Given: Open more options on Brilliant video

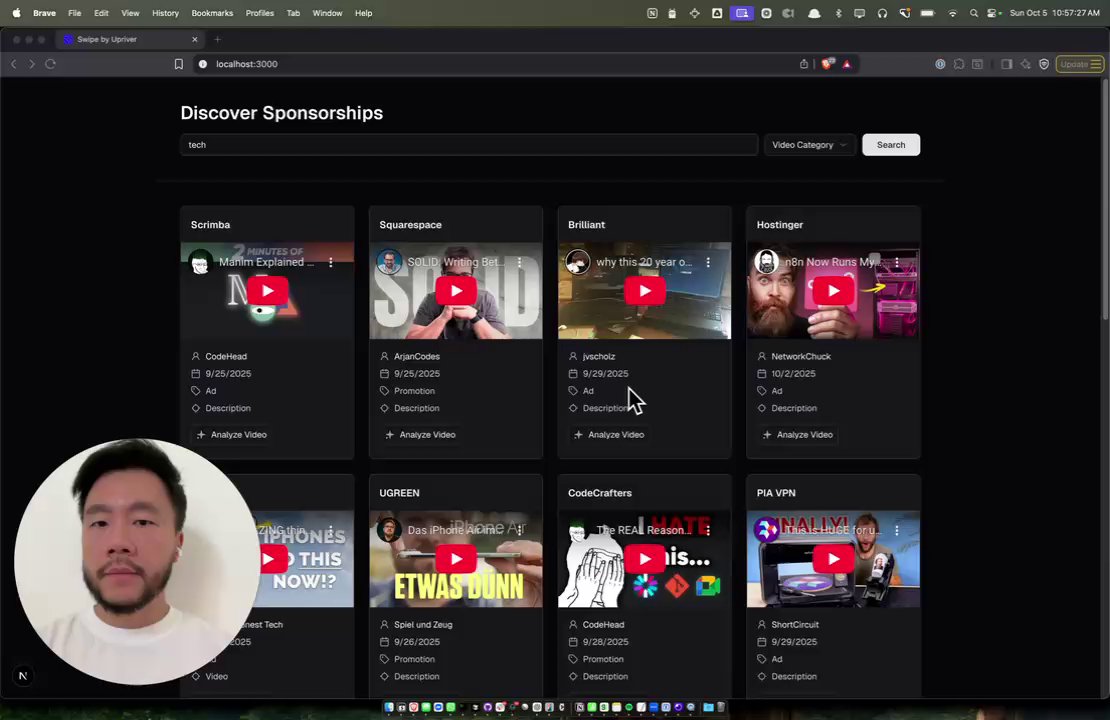Looking at the screenshot, I should coord(708,262).
